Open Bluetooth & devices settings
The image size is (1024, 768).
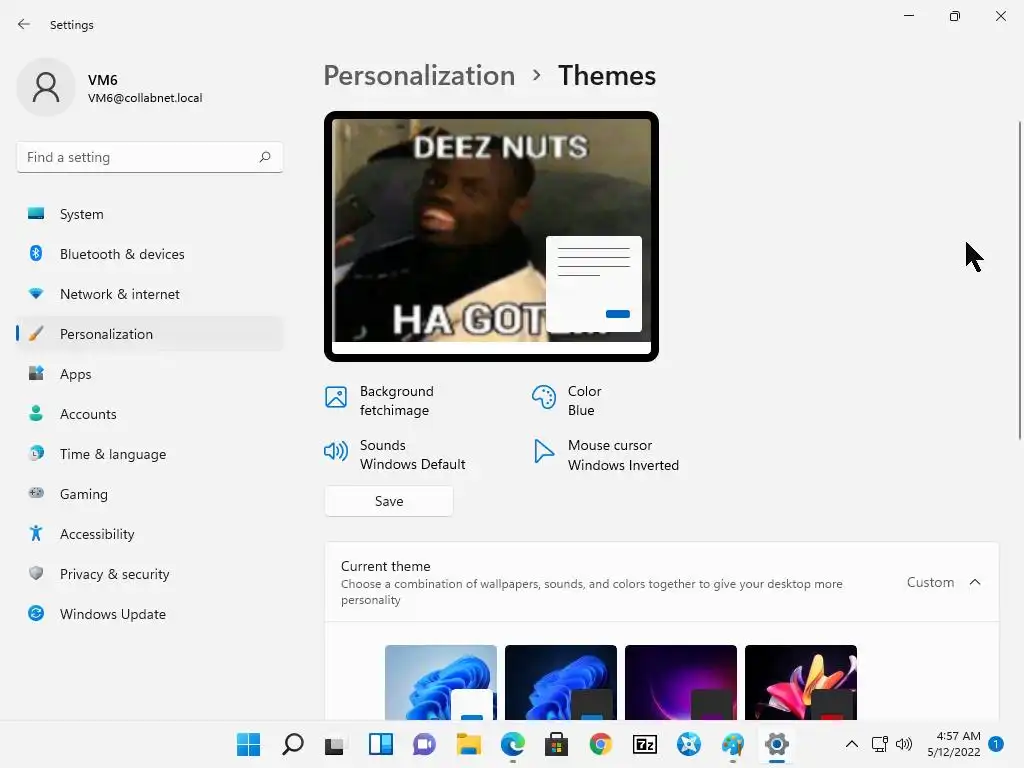150,254
